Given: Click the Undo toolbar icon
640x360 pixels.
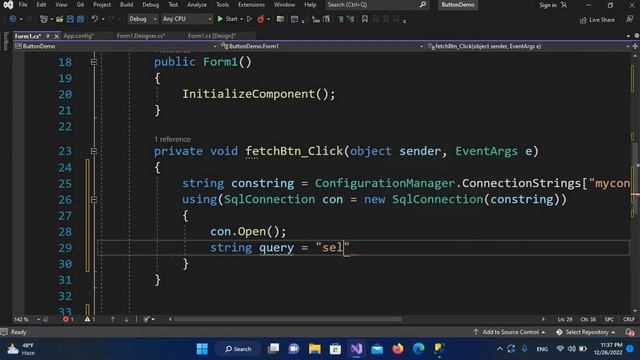Looking at the screenshot, I should point(95,19).
